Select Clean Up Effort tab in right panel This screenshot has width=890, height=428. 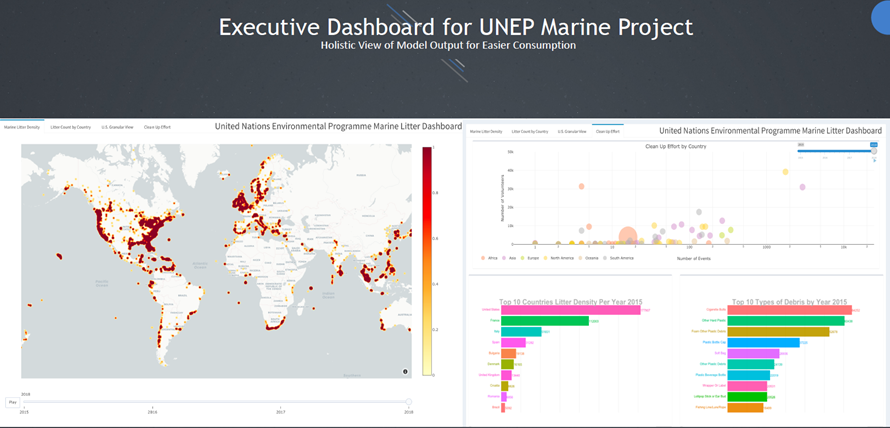click(607, 131)
